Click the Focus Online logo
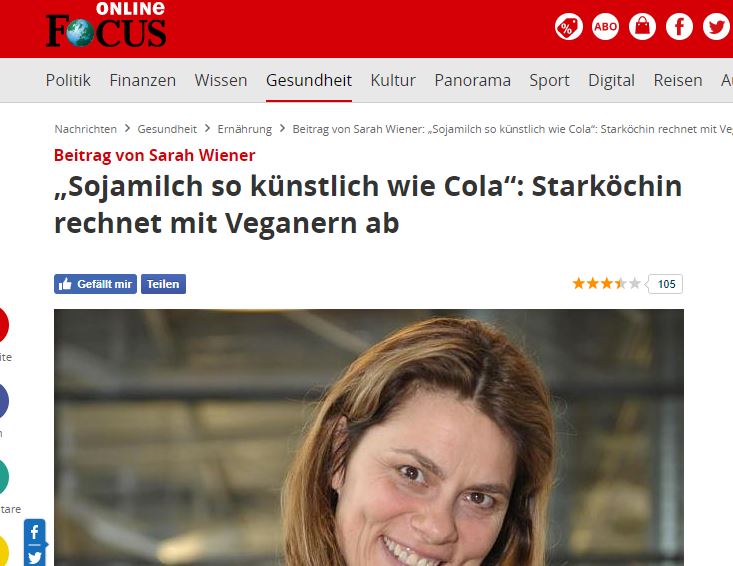733x566 pixels. coord(106,25)
